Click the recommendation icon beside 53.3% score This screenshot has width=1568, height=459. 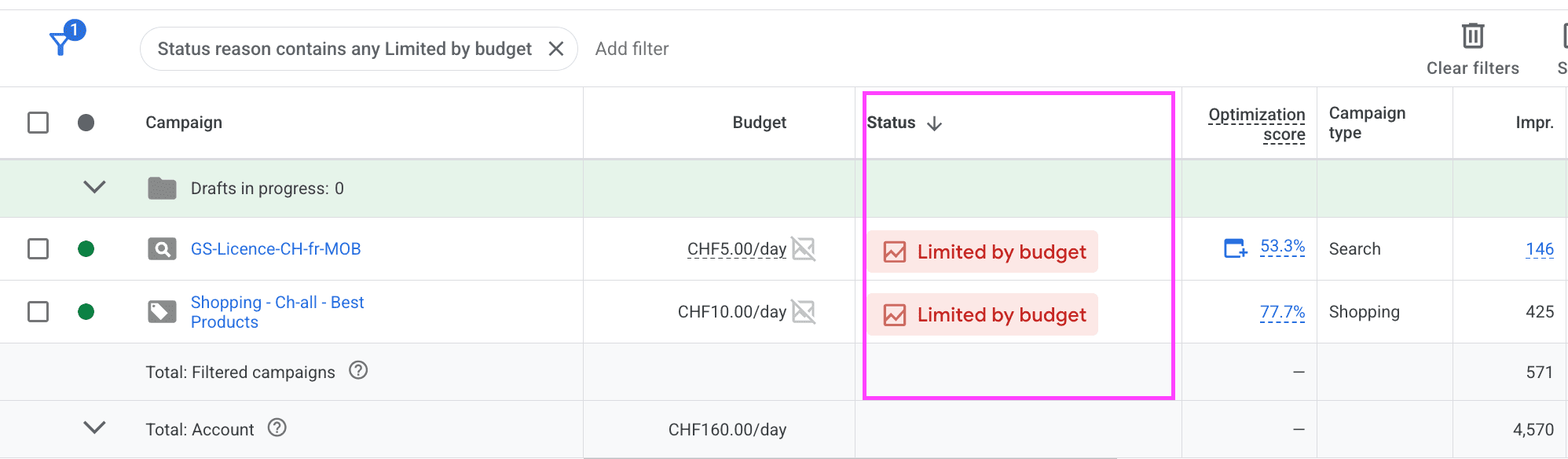1236,248
